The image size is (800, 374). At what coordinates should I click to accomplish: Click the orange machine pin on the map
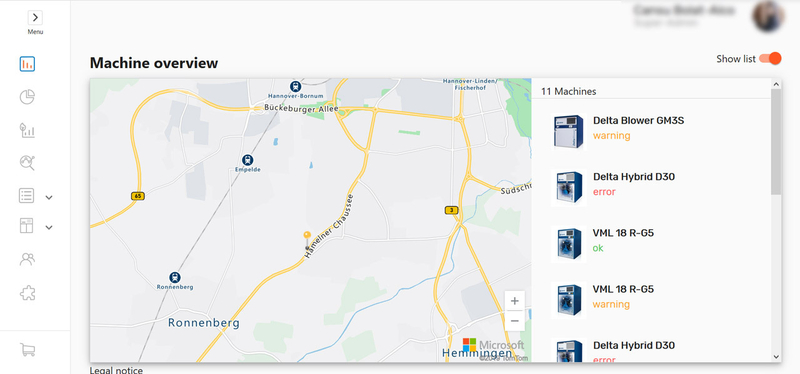pos(307,235)
